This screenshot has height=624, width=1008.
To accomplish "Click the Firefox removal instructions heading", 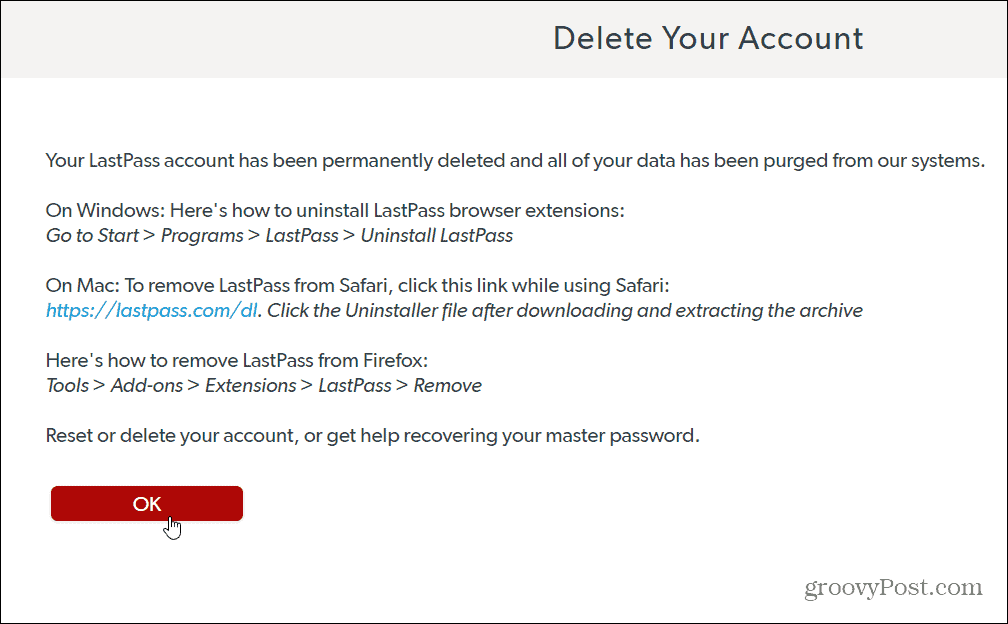I will pos(237,360).
